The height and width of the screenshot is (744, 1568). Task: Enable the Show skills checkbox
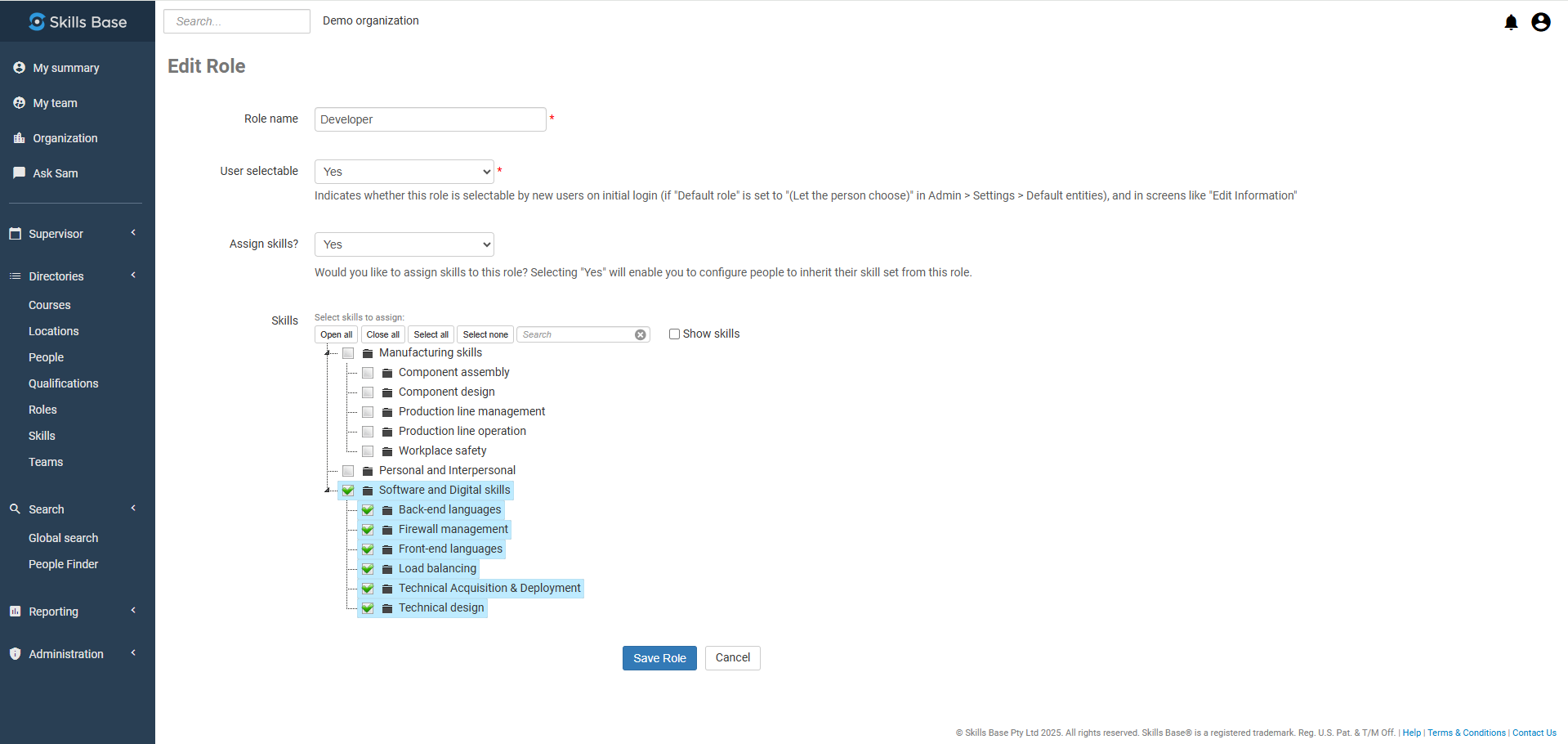point(674,334)
